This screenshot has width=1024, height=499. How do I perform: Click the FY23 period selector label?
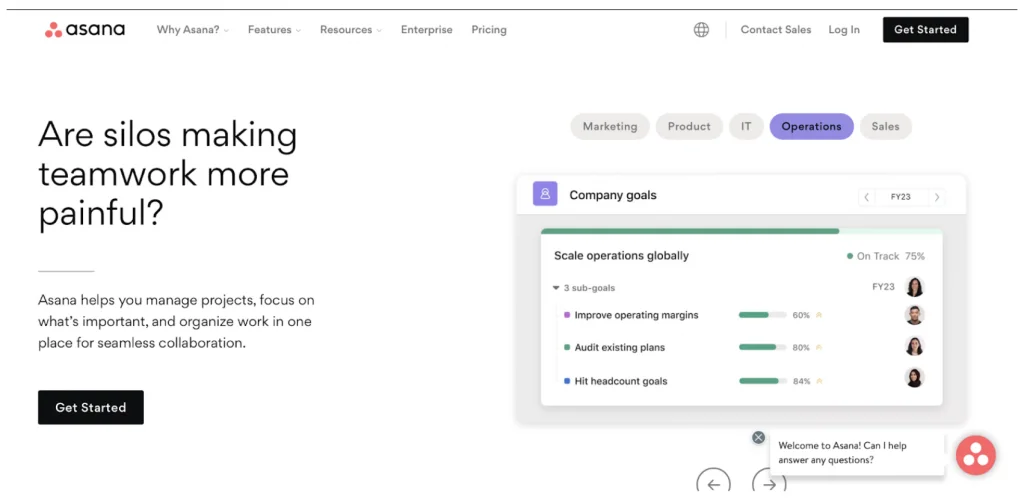pyautogui.click(x=901, y=197)
